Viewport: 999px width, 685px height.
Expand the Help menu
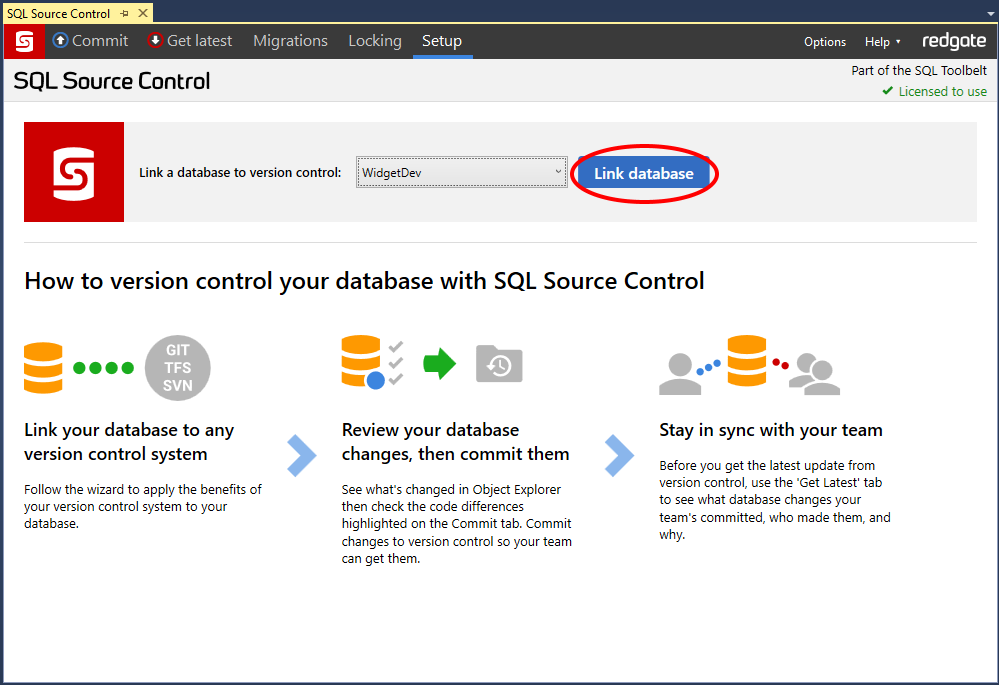pos(882,42)
